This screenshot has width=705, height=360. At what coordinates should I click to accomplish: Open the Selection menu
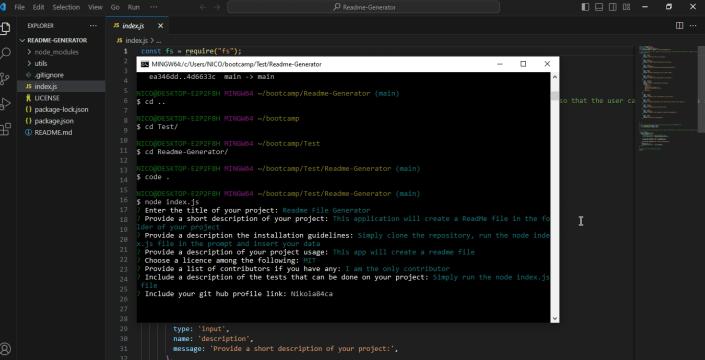[x=66, y=7]
